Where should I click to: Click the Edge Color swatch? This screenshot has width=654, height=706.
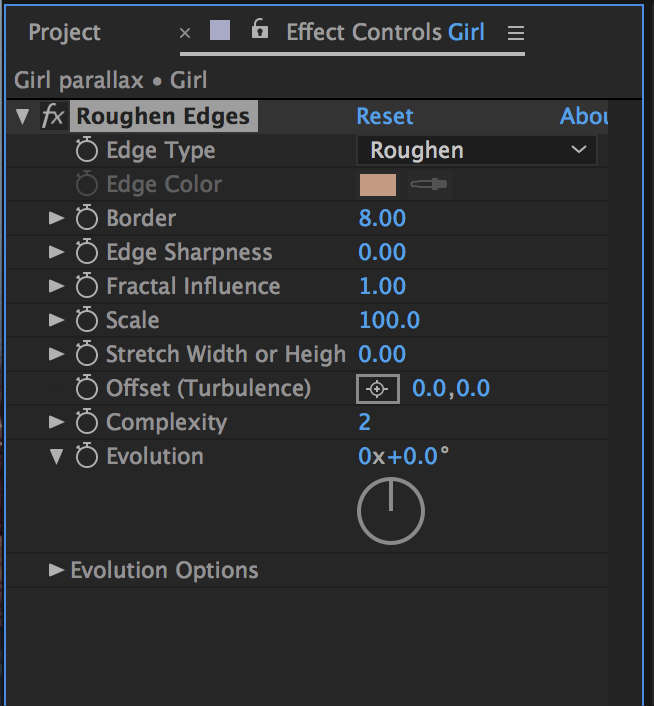click(x=378, y=185)
